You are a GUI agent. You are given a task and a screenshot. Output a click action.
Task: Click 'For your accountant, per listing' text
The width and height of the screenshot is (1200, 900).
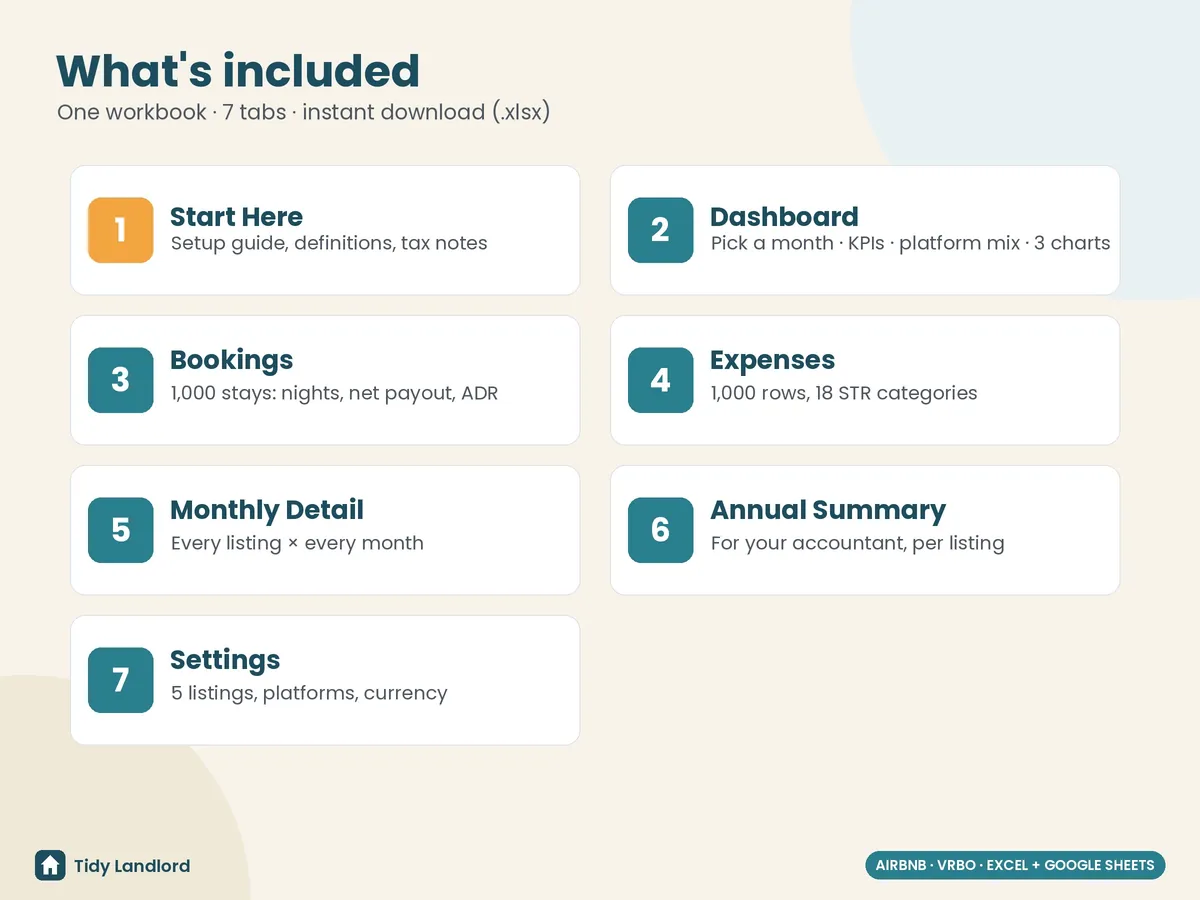pyautogui.click(x=857, y=543)
